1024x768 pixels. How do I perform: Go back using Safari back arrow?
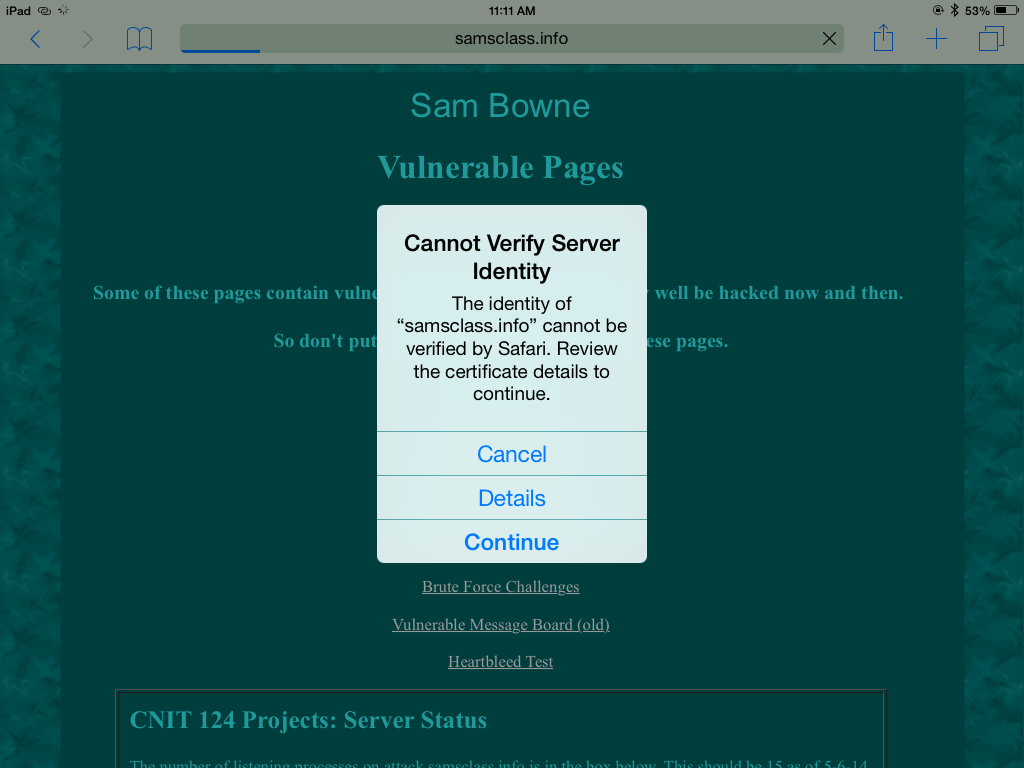pos(35,39)
